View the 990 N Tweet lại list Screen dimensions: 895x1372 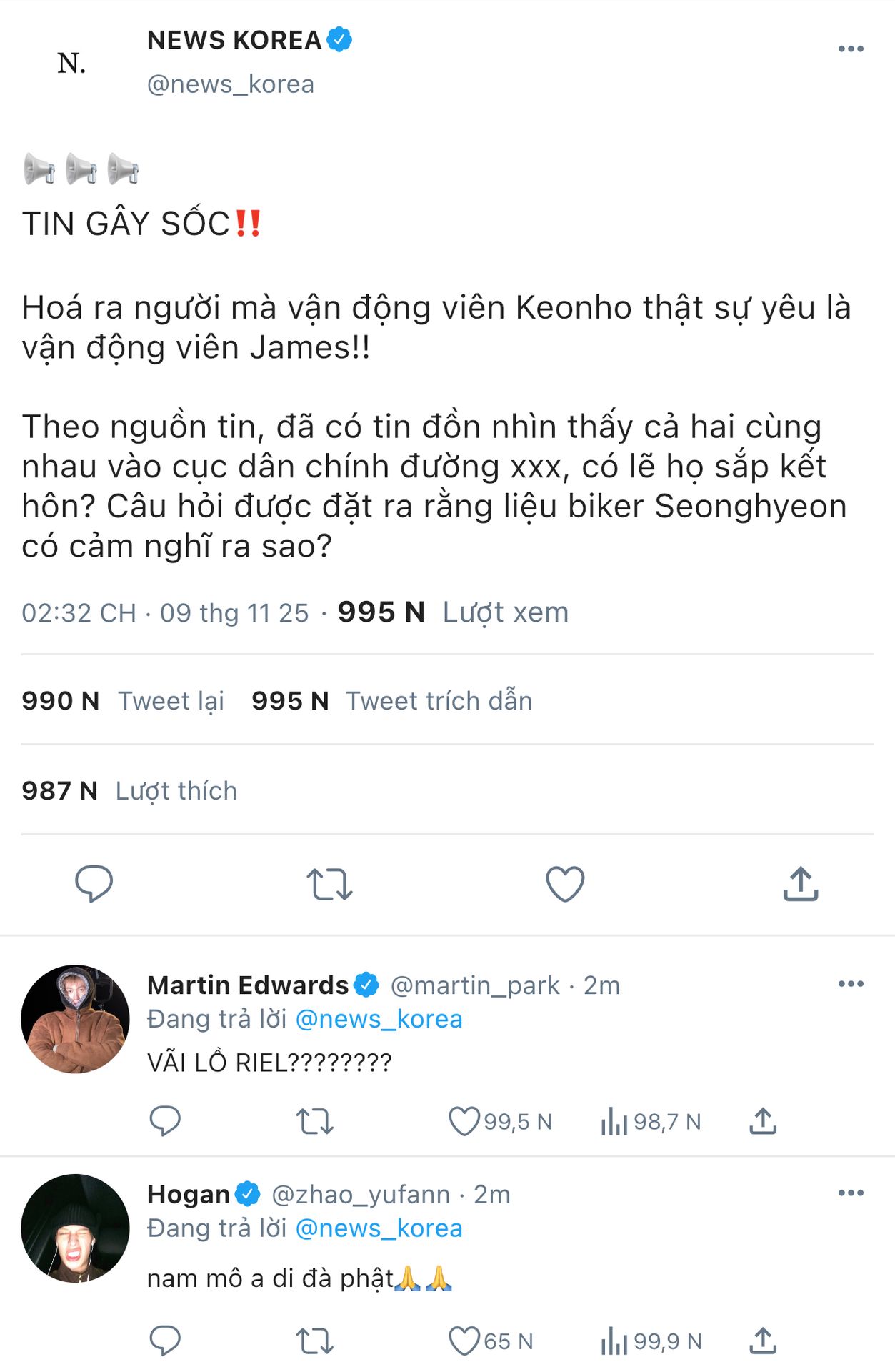(x=123, y=701)
